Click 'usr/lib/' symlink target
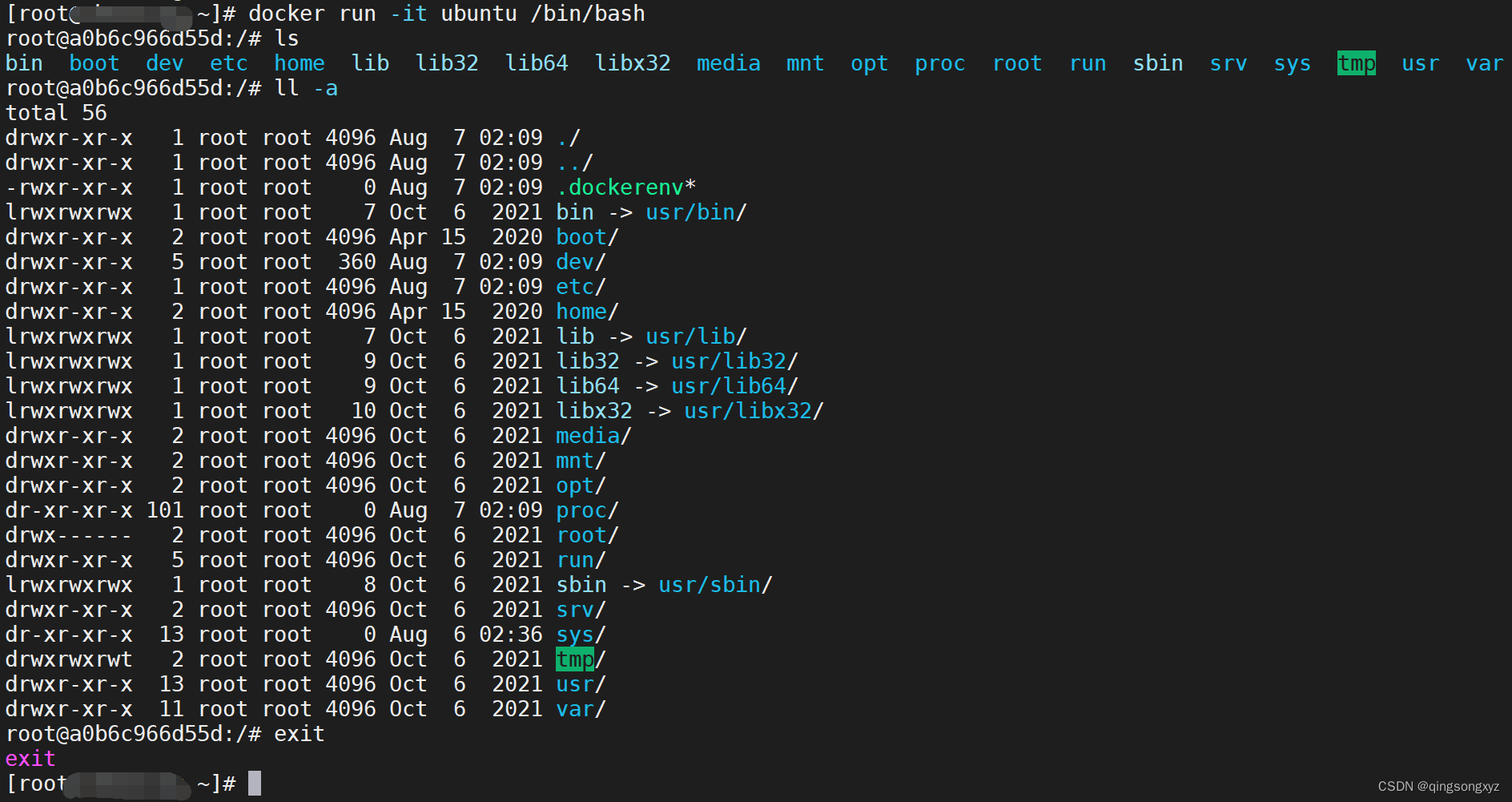Screen dimensions: 1512x802 697,337
